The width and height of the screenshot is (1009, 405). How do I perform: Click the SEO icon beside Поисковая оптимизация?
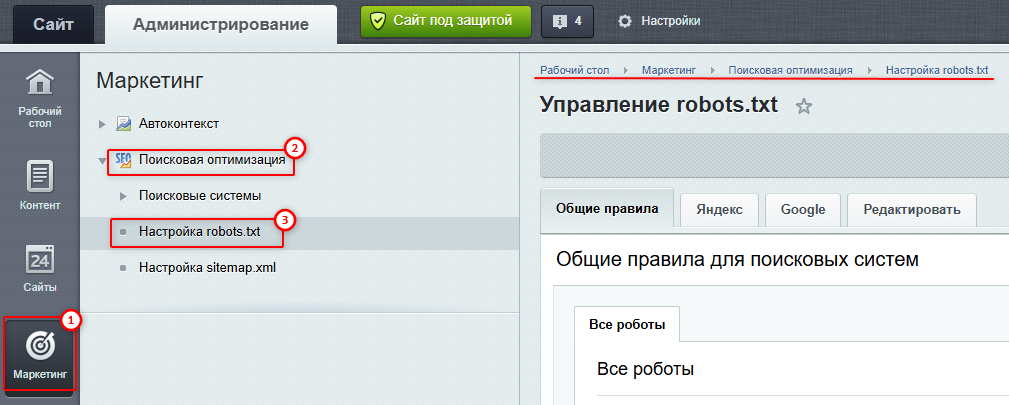(x=124, y=159)
